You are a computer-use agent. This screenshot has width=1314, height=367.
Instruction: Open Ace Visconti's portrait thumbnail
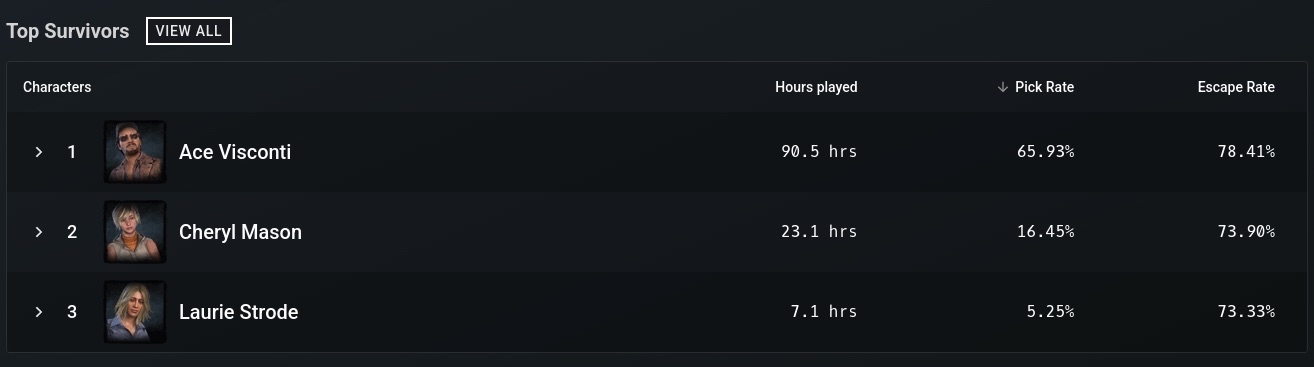point(135,152)
